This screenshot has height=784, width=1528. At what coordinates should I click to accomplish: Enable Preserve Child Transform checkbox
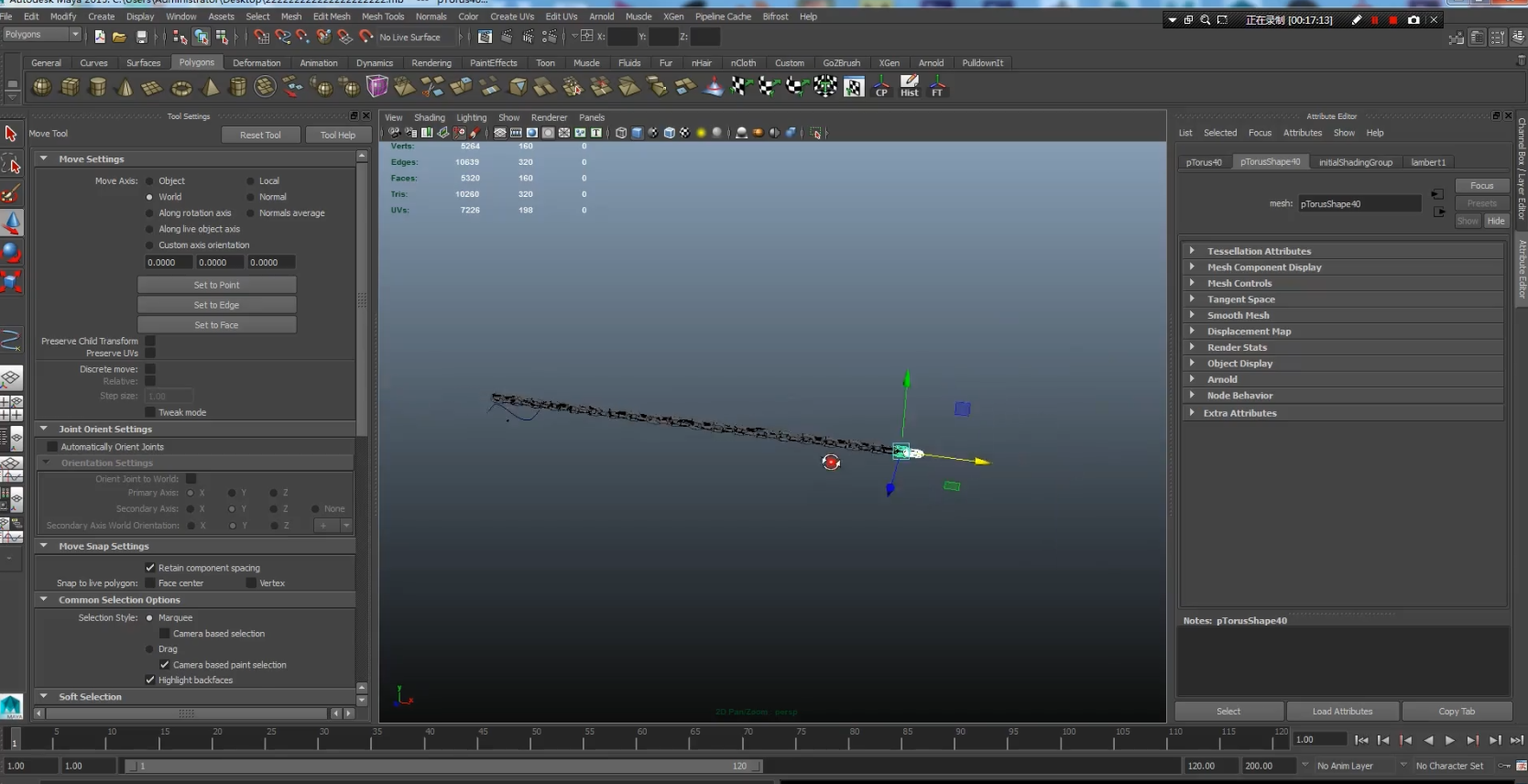point(150,341)
